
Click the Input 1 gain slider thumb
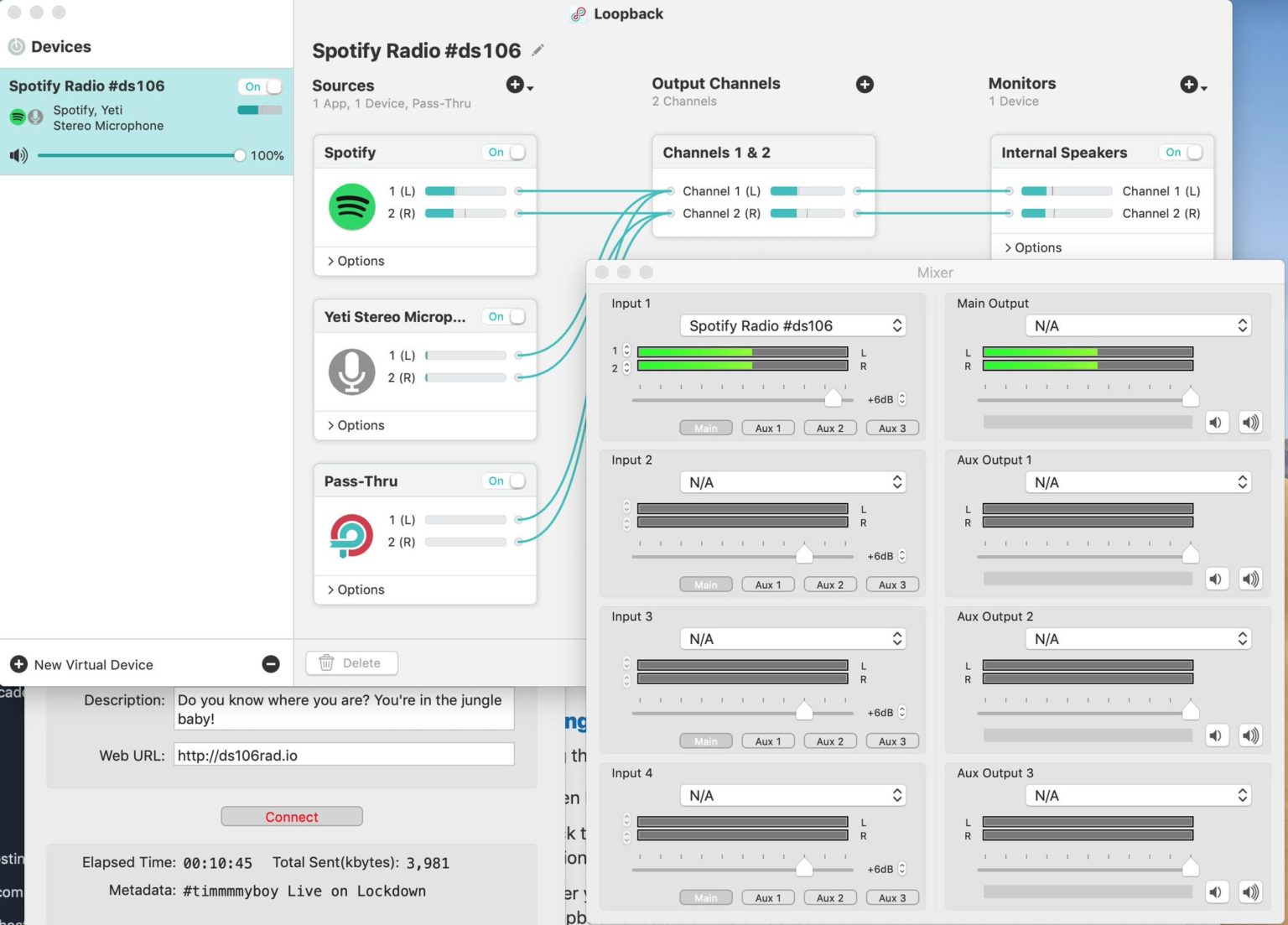pyautogui.click(x=833, y=397)
